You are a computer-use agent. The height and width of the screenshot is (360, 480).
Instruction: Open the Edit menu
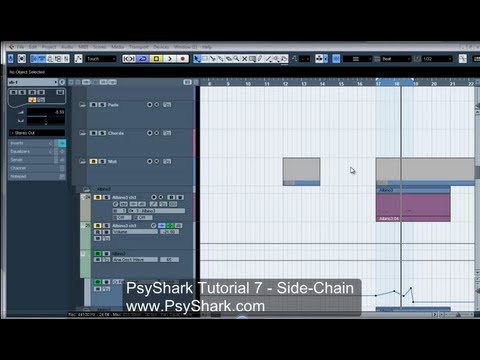[x=33, y=47]
